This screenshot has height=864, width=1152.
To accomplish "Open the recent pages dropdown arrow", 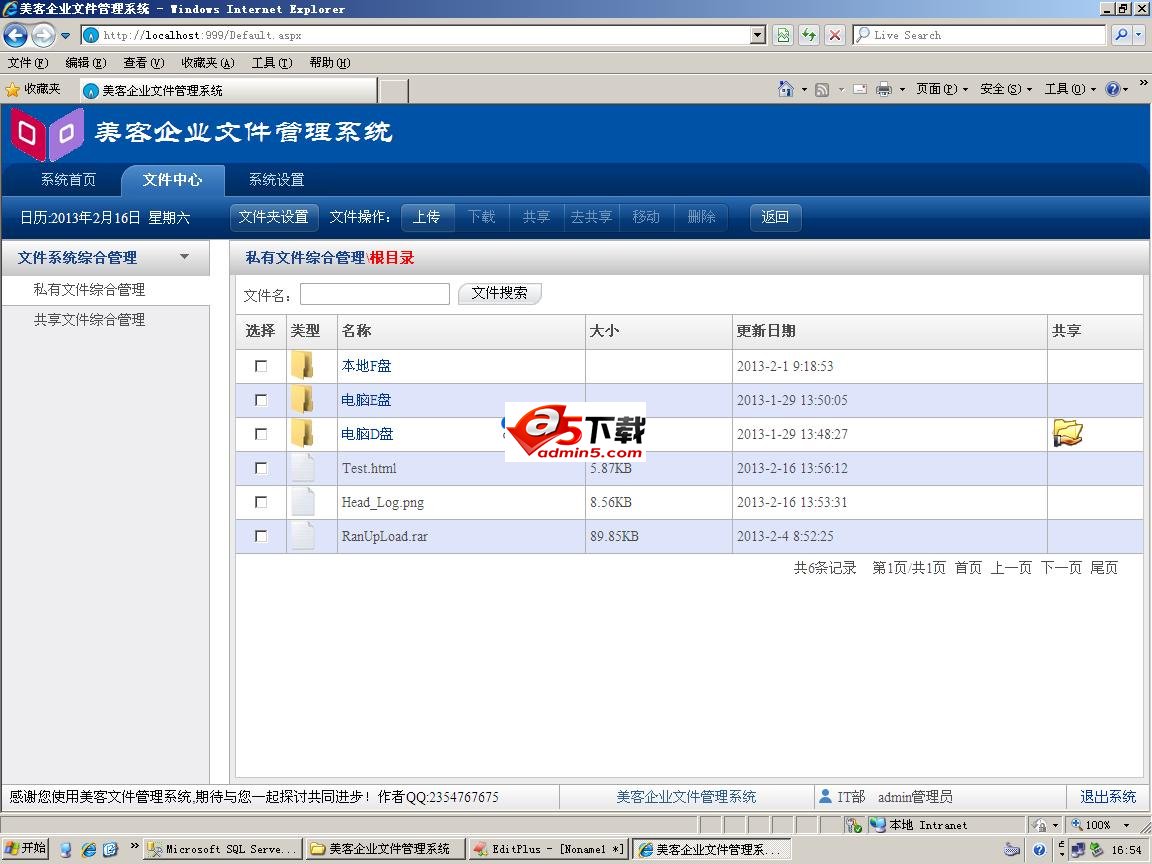I will pos(65,35).
